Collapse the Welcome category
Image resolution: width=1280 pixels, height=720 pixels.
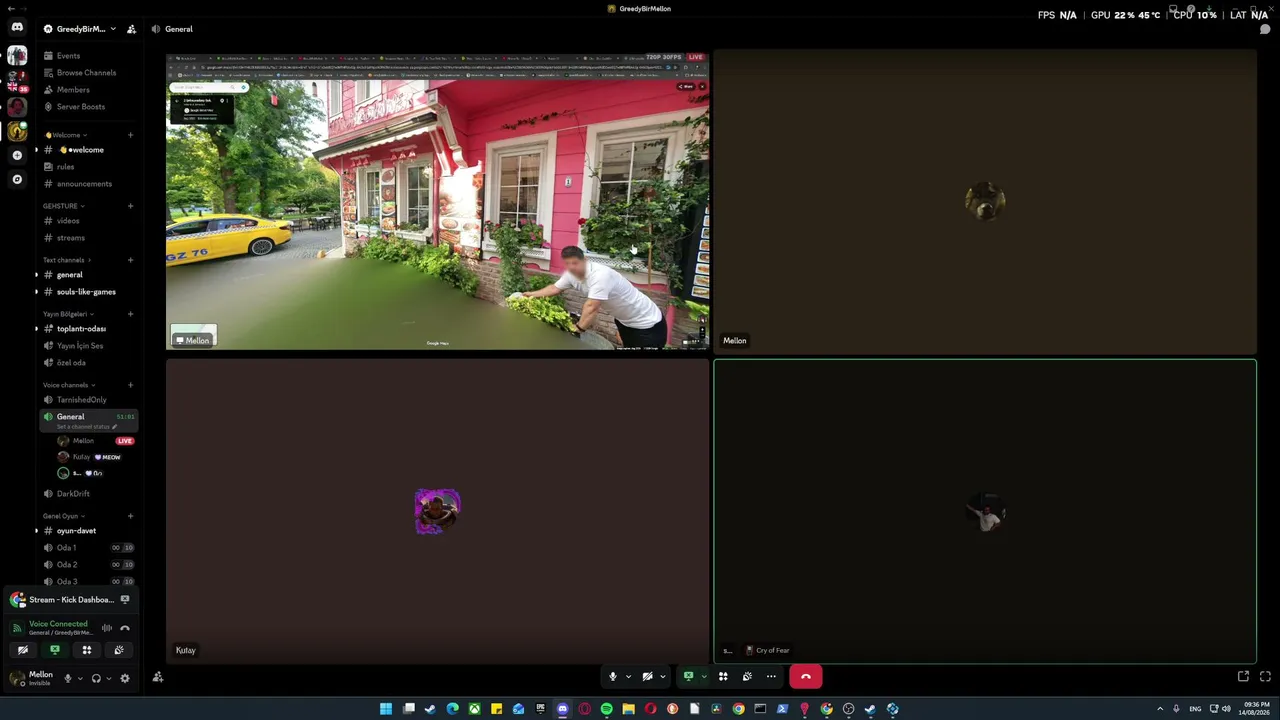(66, 135)
